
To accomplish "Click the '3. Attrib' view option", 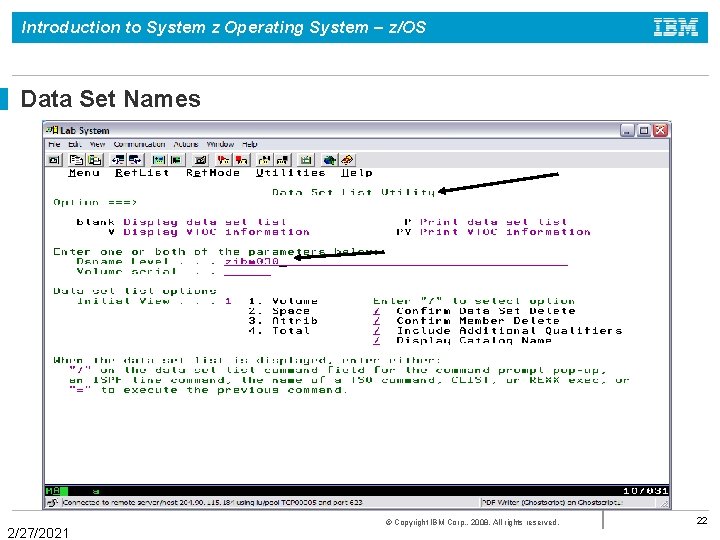I will point(283,321).
